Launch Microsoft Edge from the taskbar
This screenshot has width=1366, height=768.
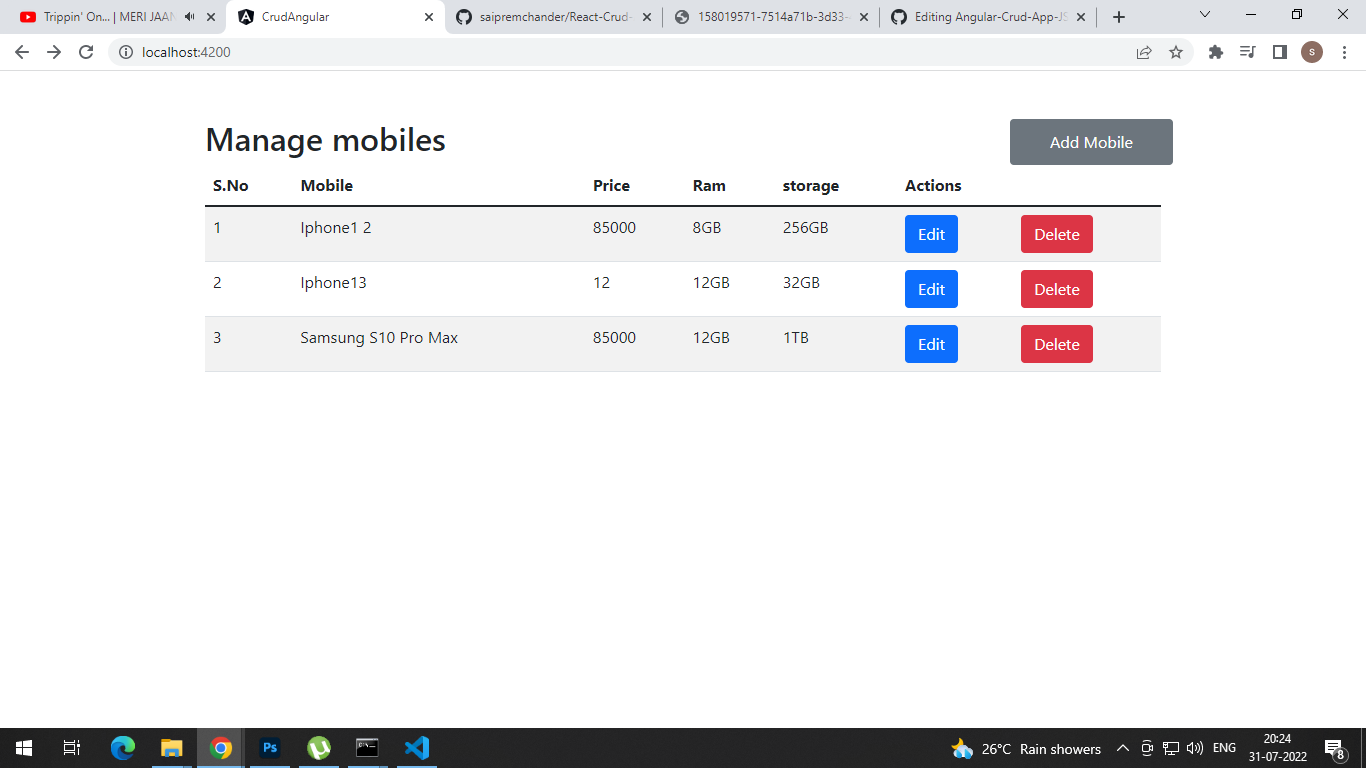pos(123,748)
